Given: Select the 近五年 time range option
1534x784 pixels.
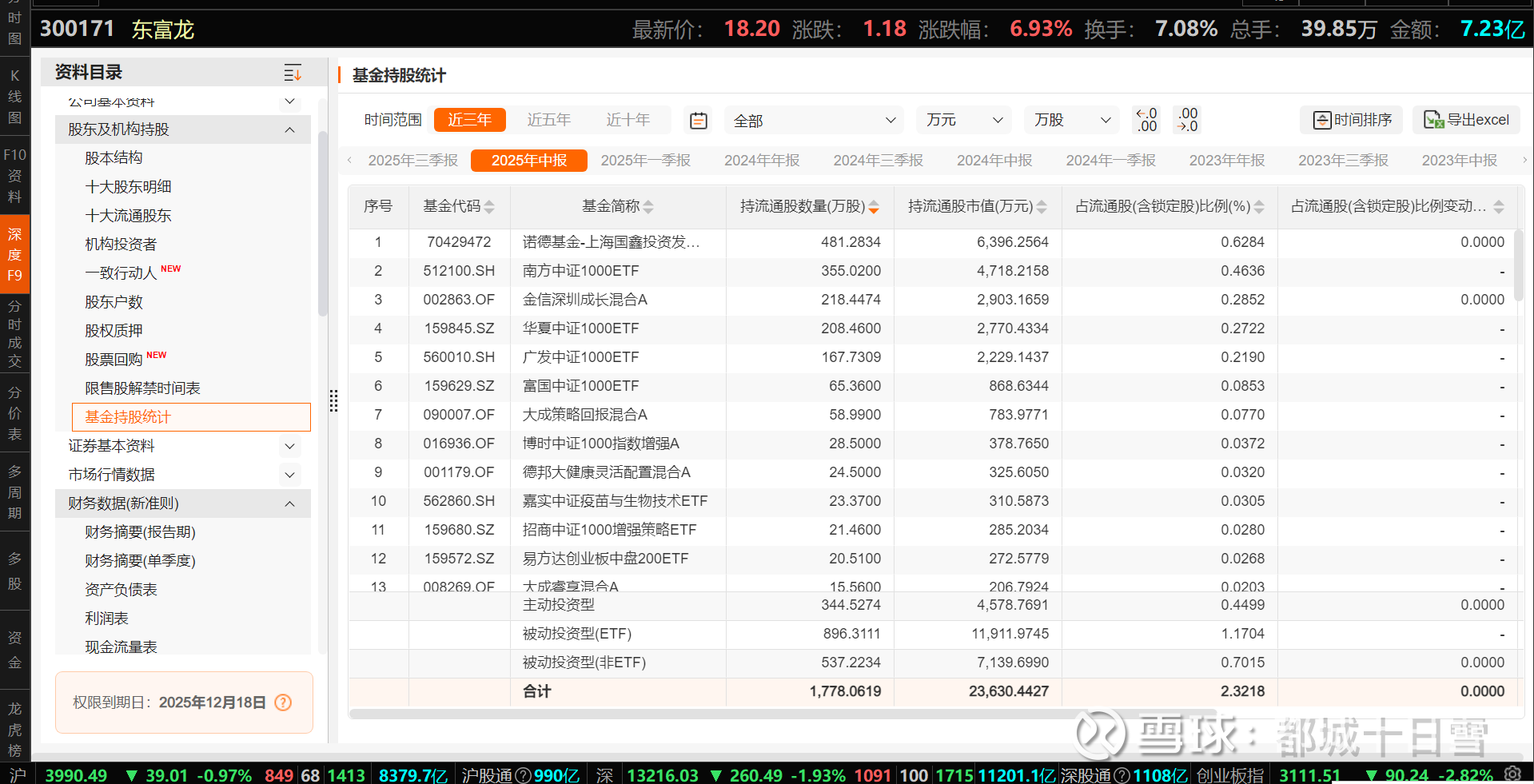Looking at the screenshot, I should pyautogui.click(x=548, y=120).
